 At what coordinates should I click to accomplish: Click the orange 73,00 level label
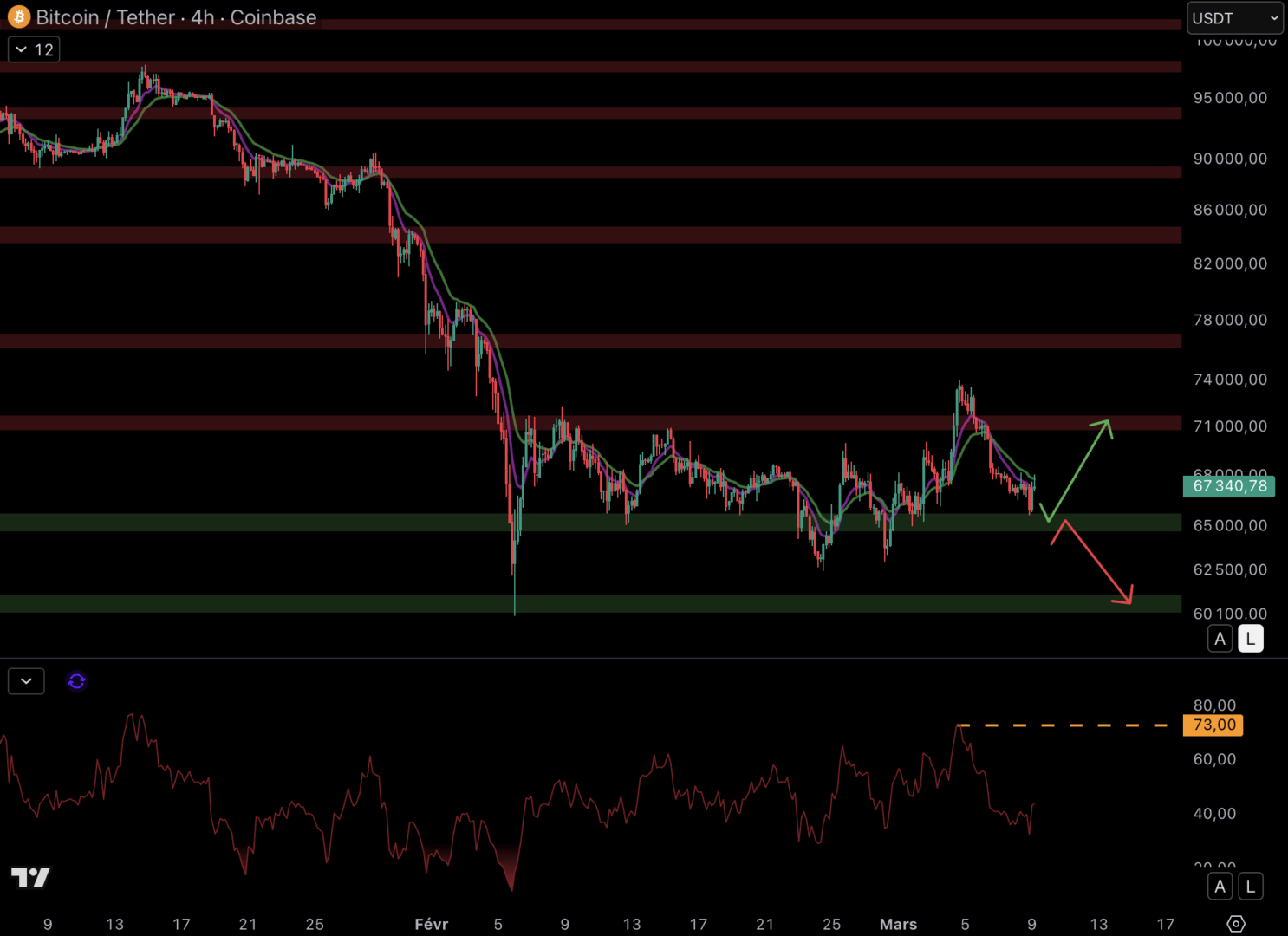click(1213, 725)
